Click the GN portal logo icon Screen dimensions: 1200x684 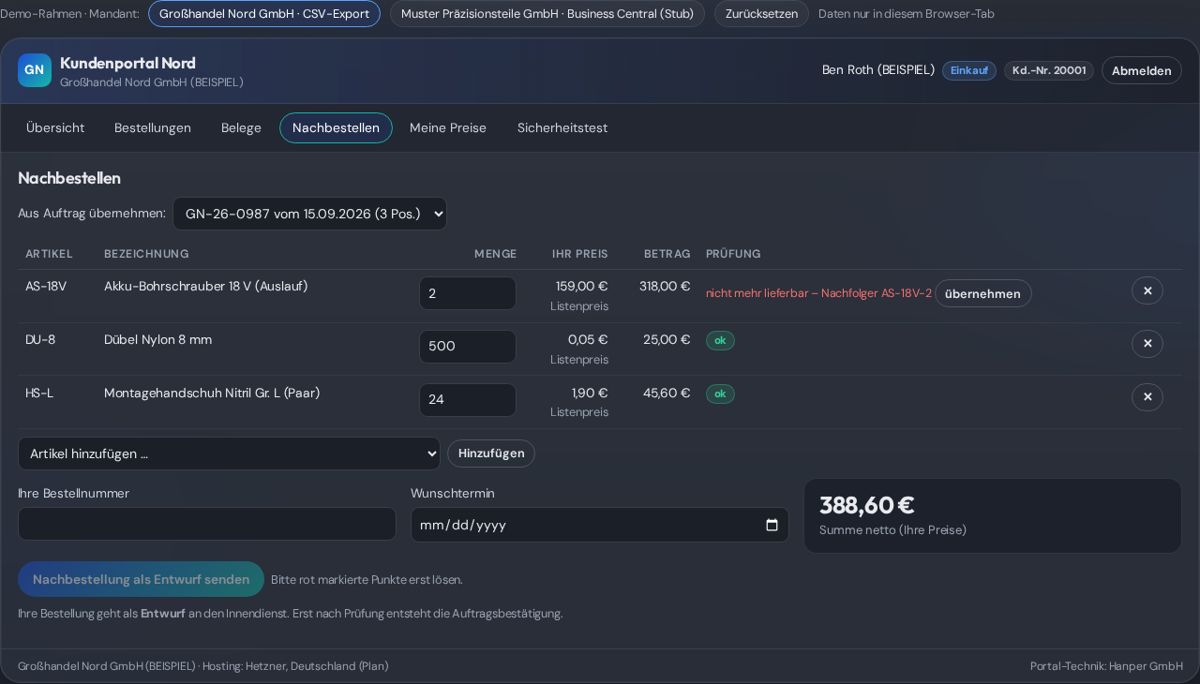pyautogui.click(x=35, y=70)
